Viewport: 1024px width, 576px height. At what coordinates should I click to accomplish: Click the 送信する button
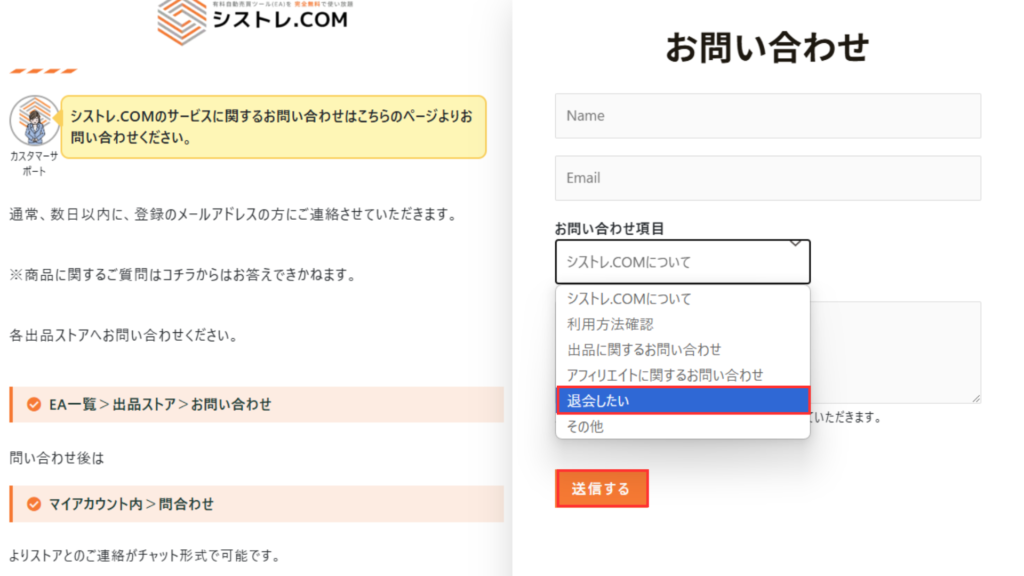click(x=601, y=488)
